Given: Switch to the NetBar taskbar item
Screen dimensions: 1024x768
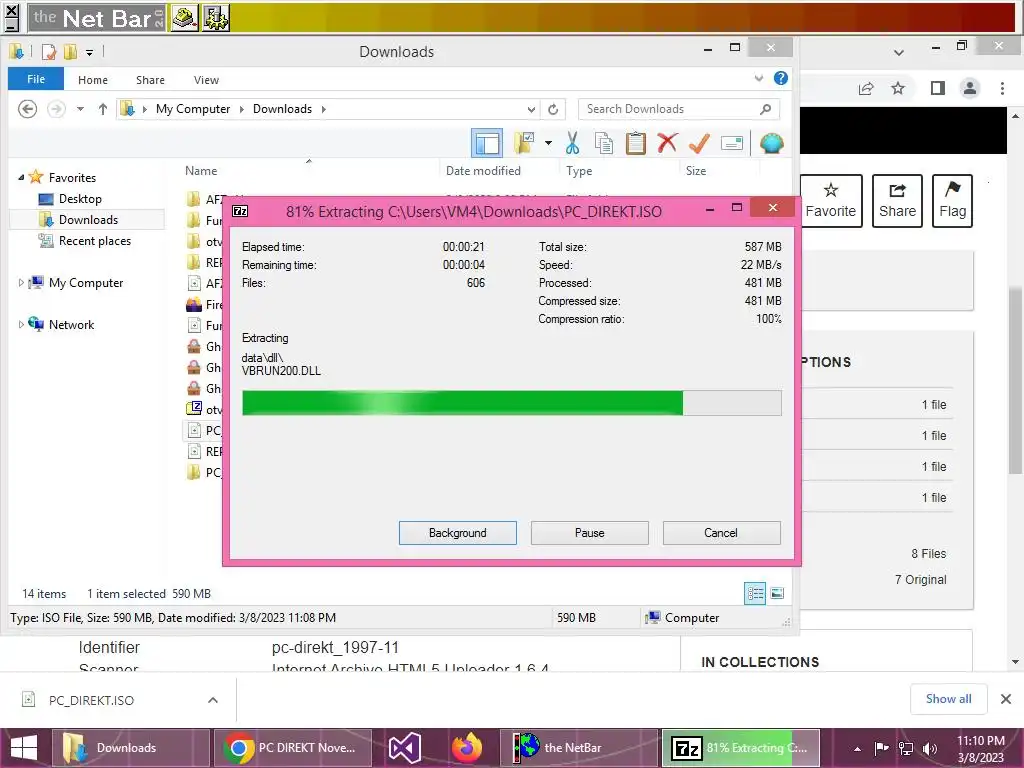Looking at the screenshot, I should tap(580, 748).
